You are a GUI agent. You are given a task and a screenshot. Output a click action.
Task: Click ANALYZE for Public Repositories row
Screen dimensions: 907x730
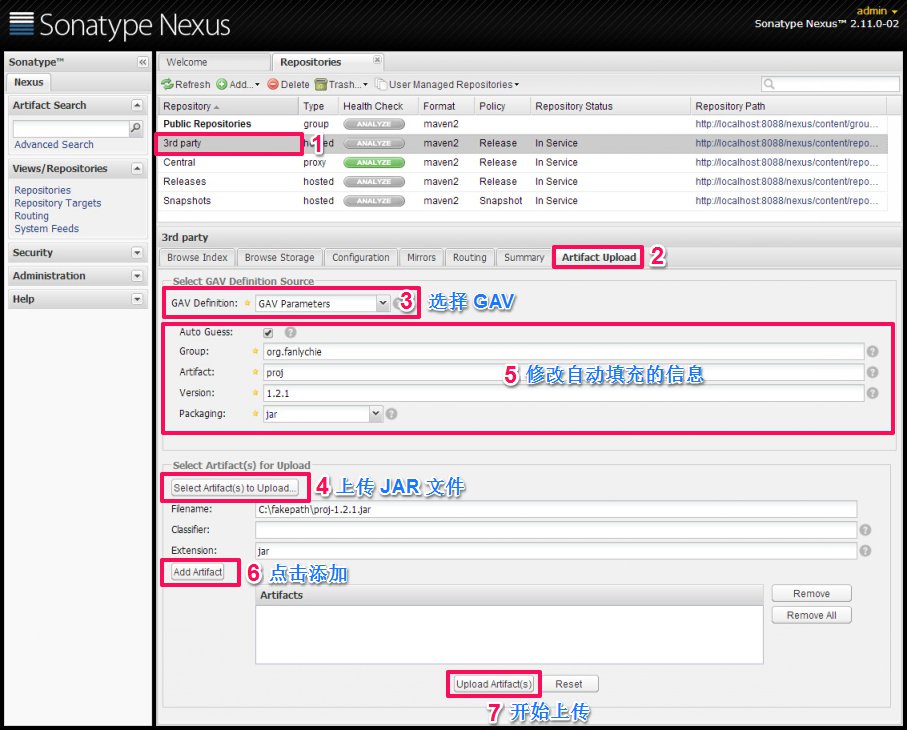point(374,124)
